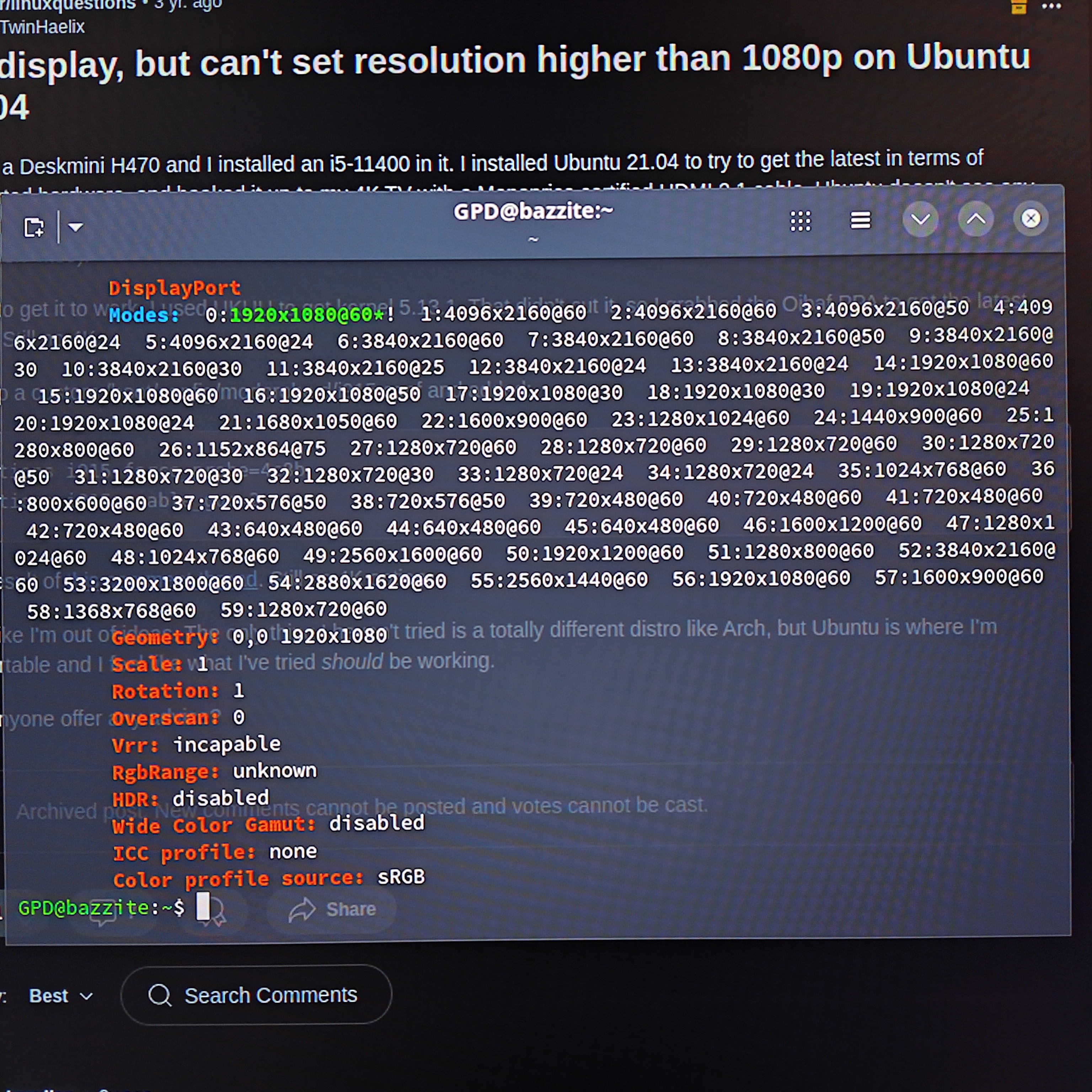Open the post's three-dot options menu
The height and width of the screenshot is (1092, 1092).
pyautogui.click(x=1051, y=6)
